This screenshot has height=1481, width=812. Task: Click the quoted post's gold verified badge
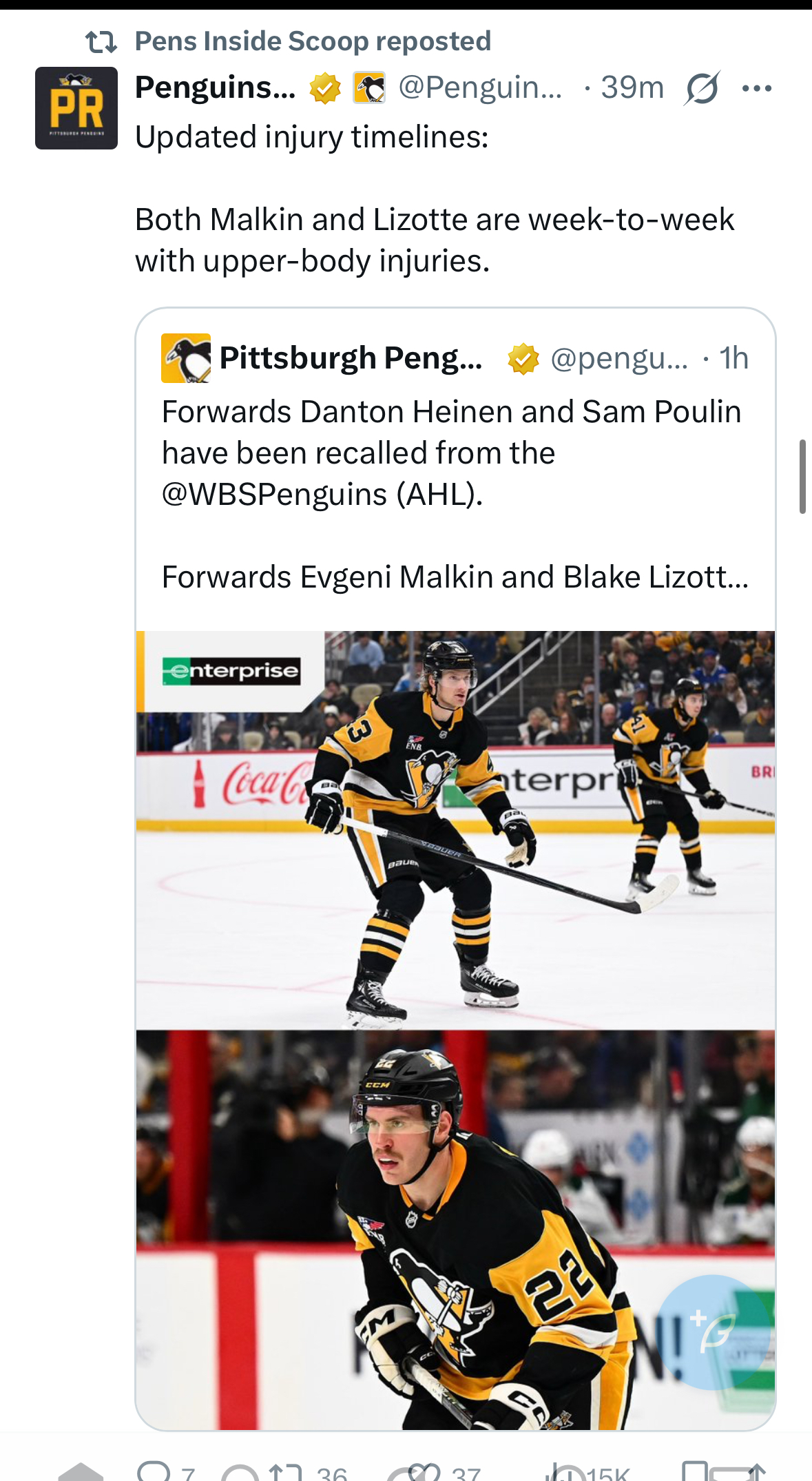523,359
